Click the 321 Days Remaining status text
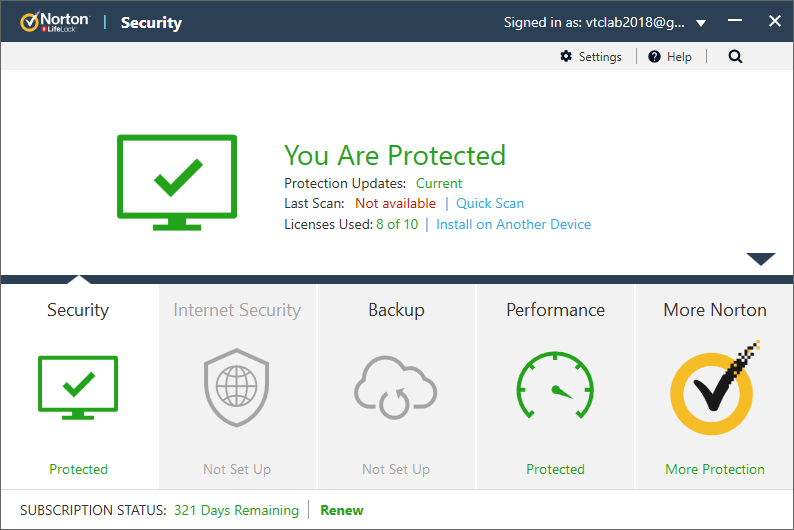Viewport: 794px width, 530px height. [236, 510]
